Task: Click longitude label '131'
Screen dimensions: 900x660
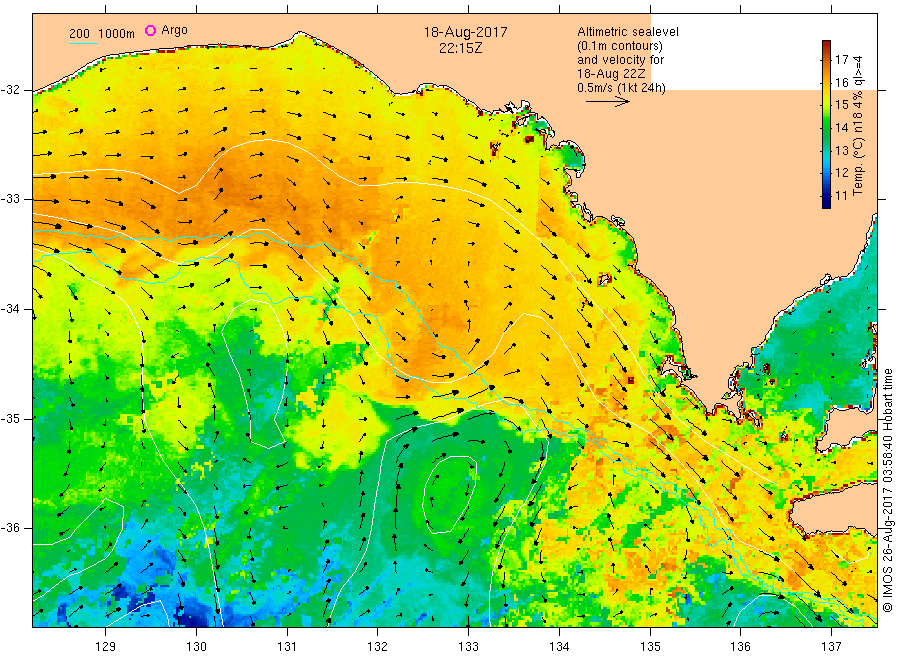Action: [x=287, y=647]
